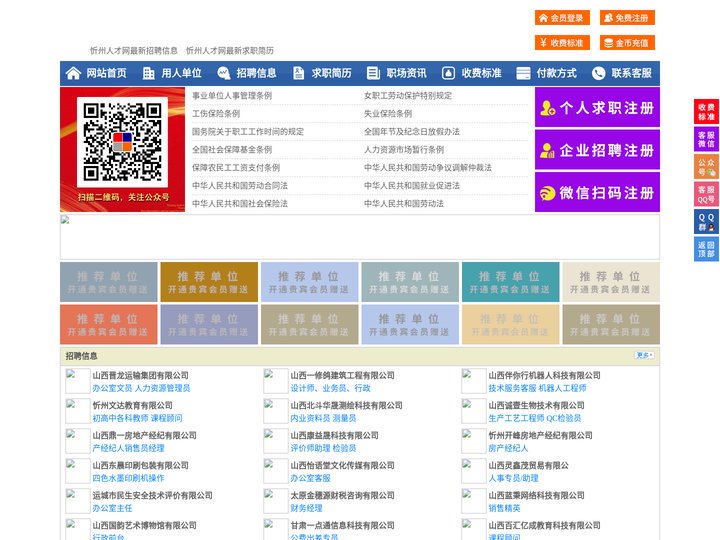Screen dimensions: 720x540
Task: Open 忻州文达教育有限公司 listing
Action: (132, 405)
